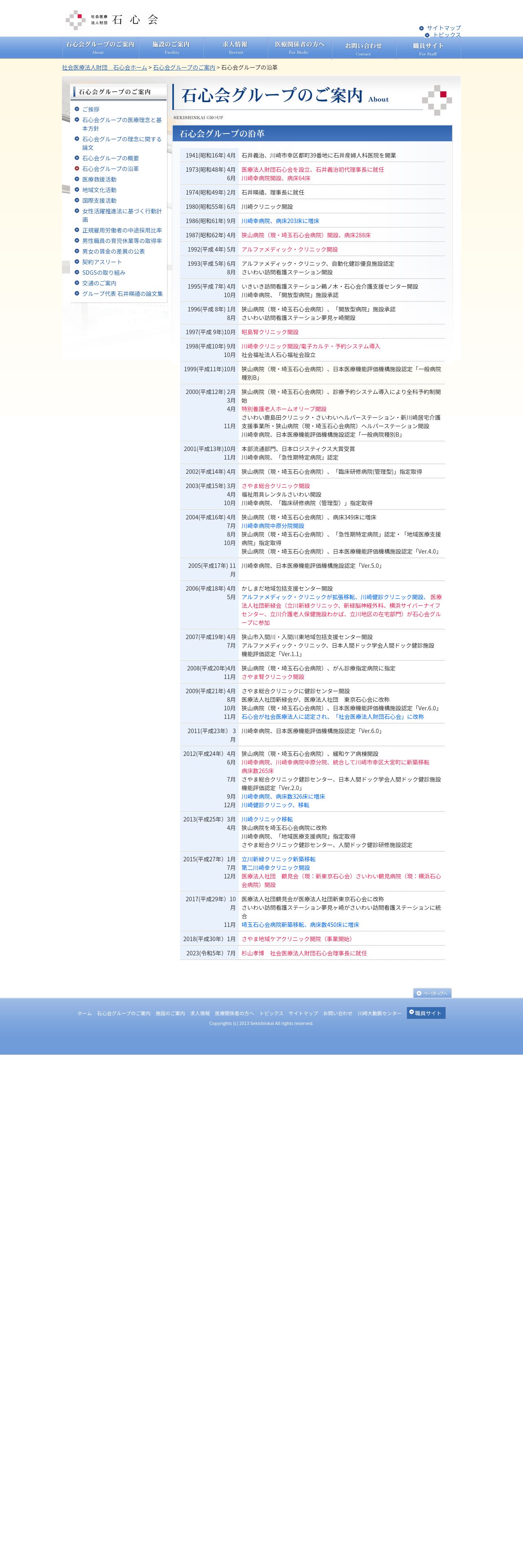523x1568 pixels.
Task: Click breadcrumb 社会医療法人財団 石心会ホーム
Action: 105,68
